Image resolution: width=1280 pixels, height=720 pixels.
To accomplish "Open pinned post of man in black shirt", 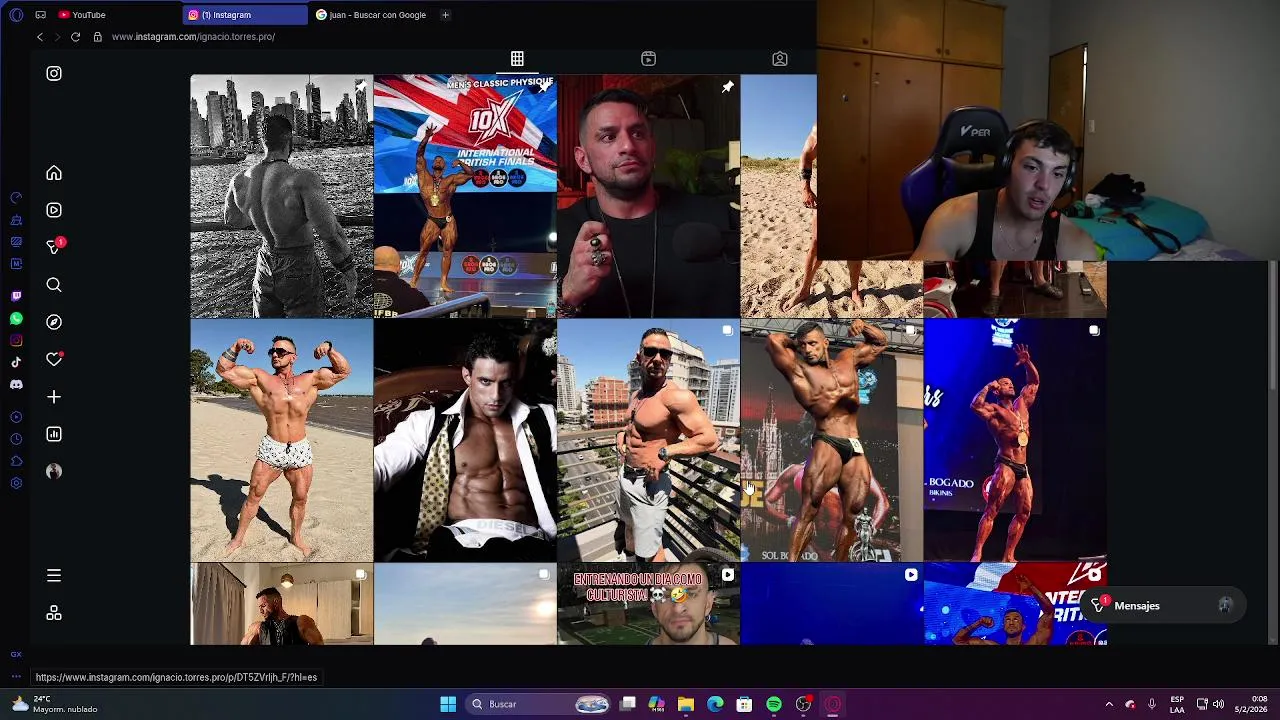I will tap(648, 196).
